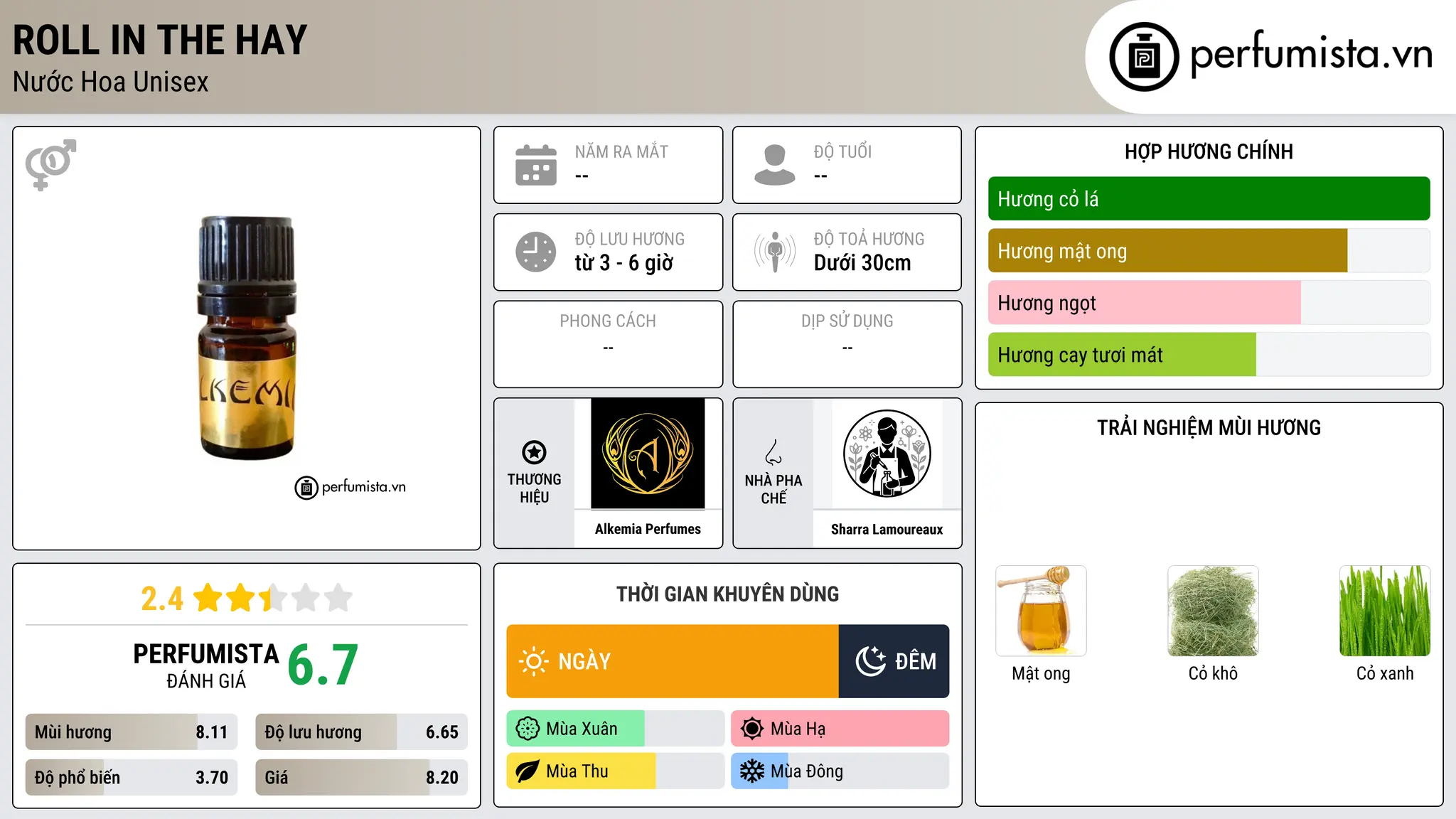Click the leaf icon for Mùa Thu
Image resolution: width=1456 pixels, height=819 pixels.
528,771
